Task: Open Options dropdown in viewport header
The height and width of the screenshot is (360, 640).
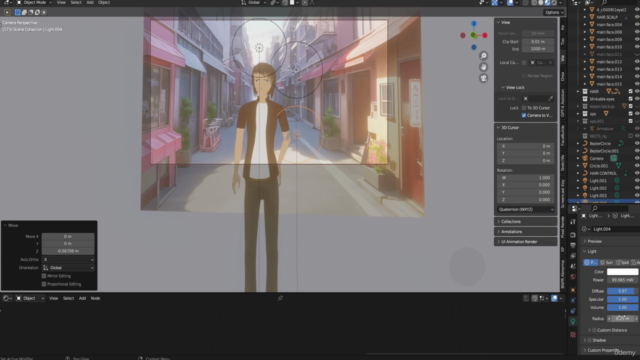Action: [554, 12]
